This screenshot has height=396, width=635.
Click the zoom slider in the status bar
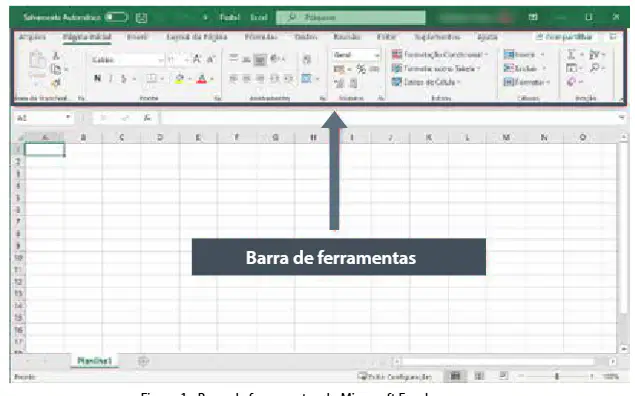tap(557, 376)
